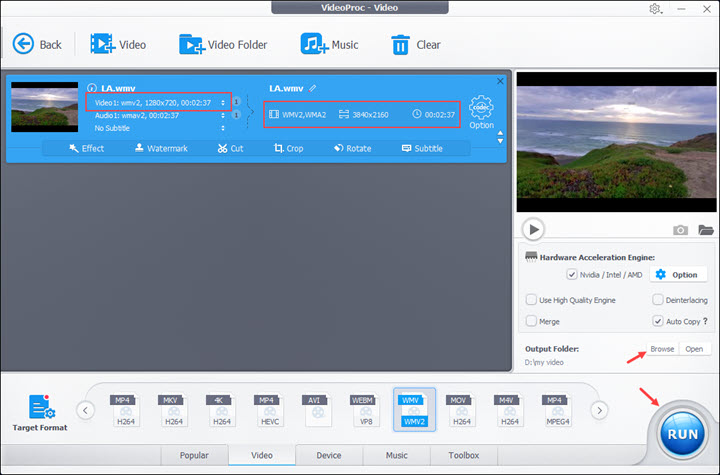
Task: Click output resolution 3840x2160
Action: tap(370, 114)
